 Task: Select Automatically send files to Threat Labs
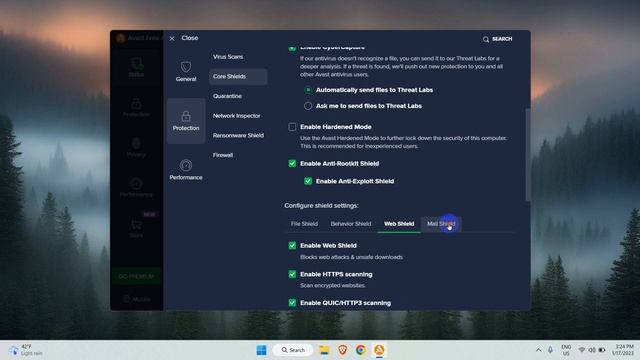click(308, 90)
